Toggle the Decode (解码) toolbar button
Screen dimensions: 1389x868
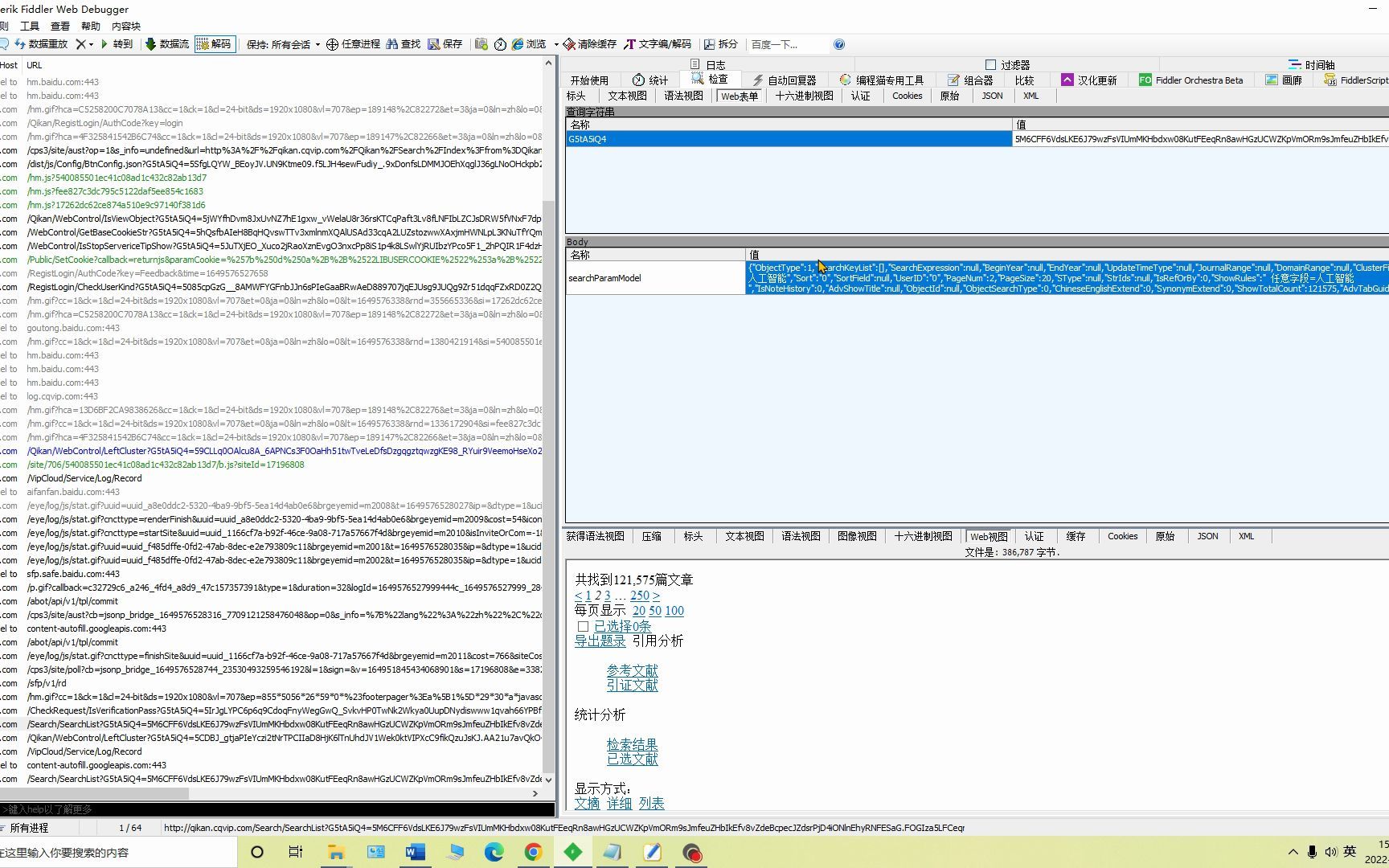tap(214, 44)
